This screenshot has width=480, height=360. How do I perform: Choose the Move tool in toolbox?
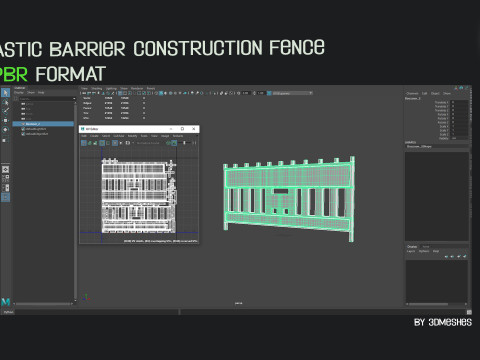tap(6, 120)
